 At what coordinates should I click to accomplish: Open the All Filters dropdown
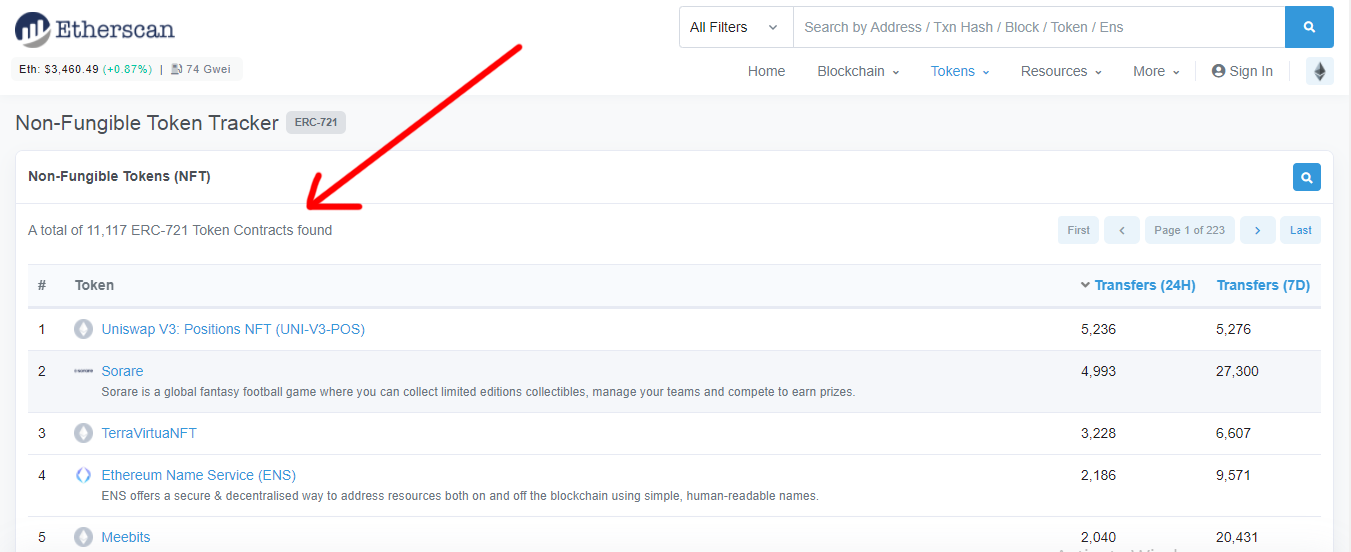point(736,27)
